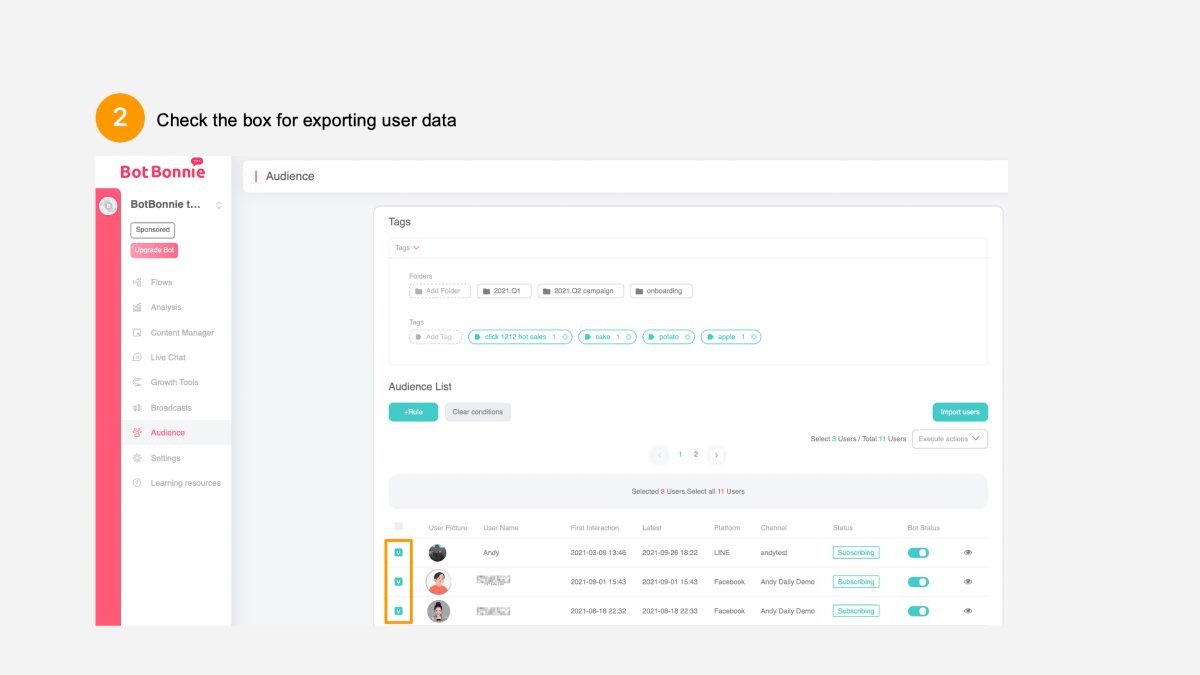The height and width of the screenshot is (675, 1200).
Task: Click the Learning resources question icon
Action: (137, 483)
